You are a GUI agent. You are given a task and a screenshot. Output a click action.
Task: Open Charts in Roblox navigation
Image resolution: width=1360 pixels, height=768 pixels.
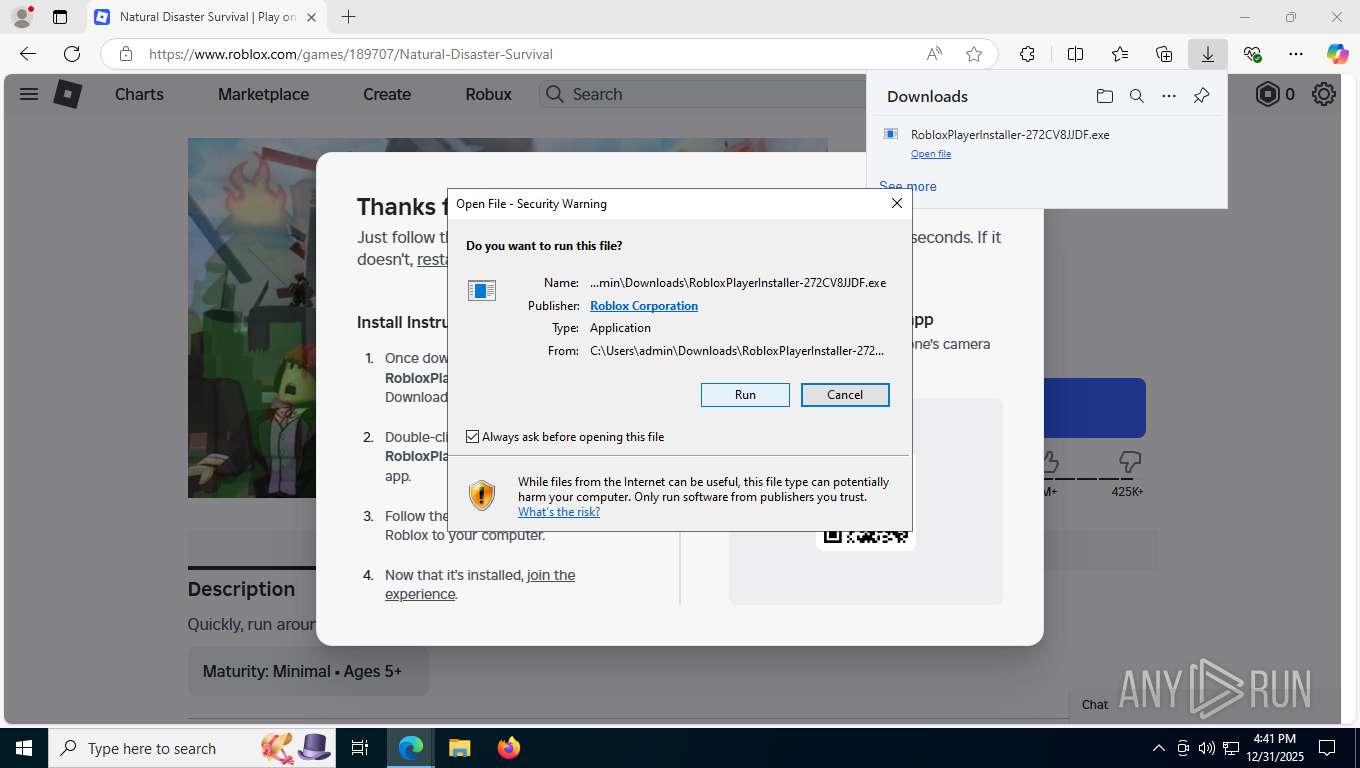(x=139, y=94)
